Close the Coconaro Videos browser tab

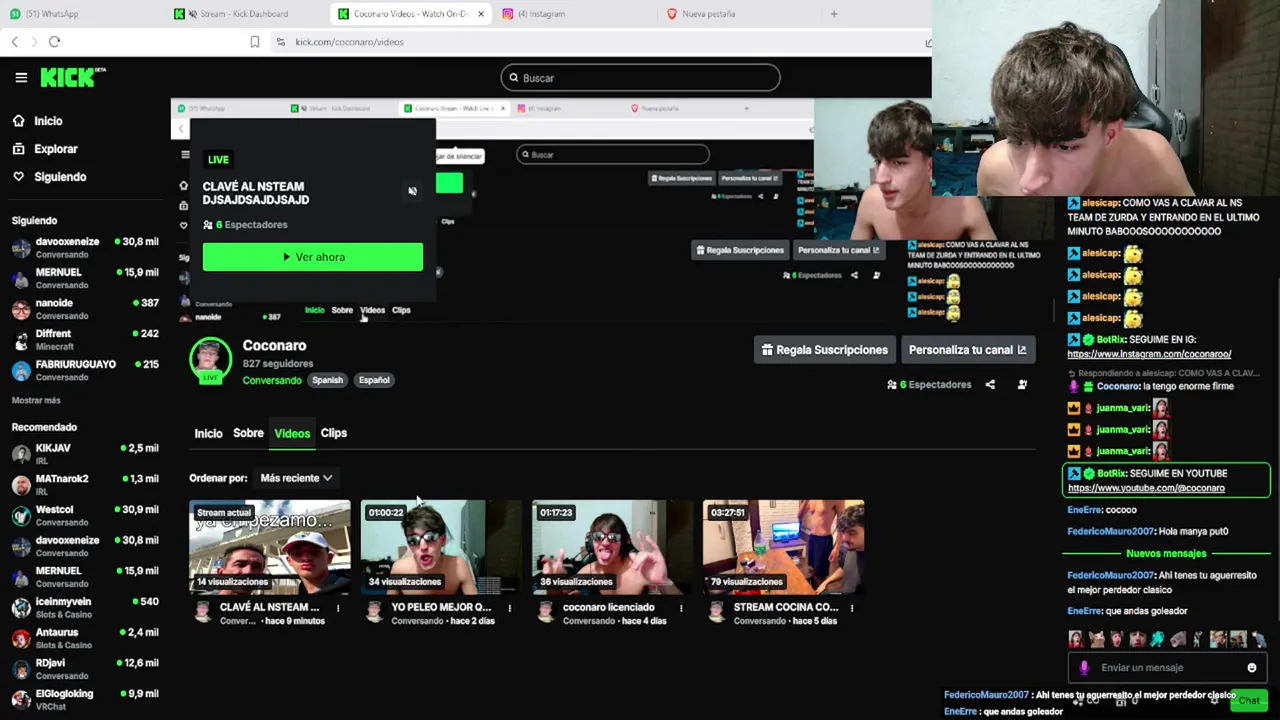coord(481,14)
